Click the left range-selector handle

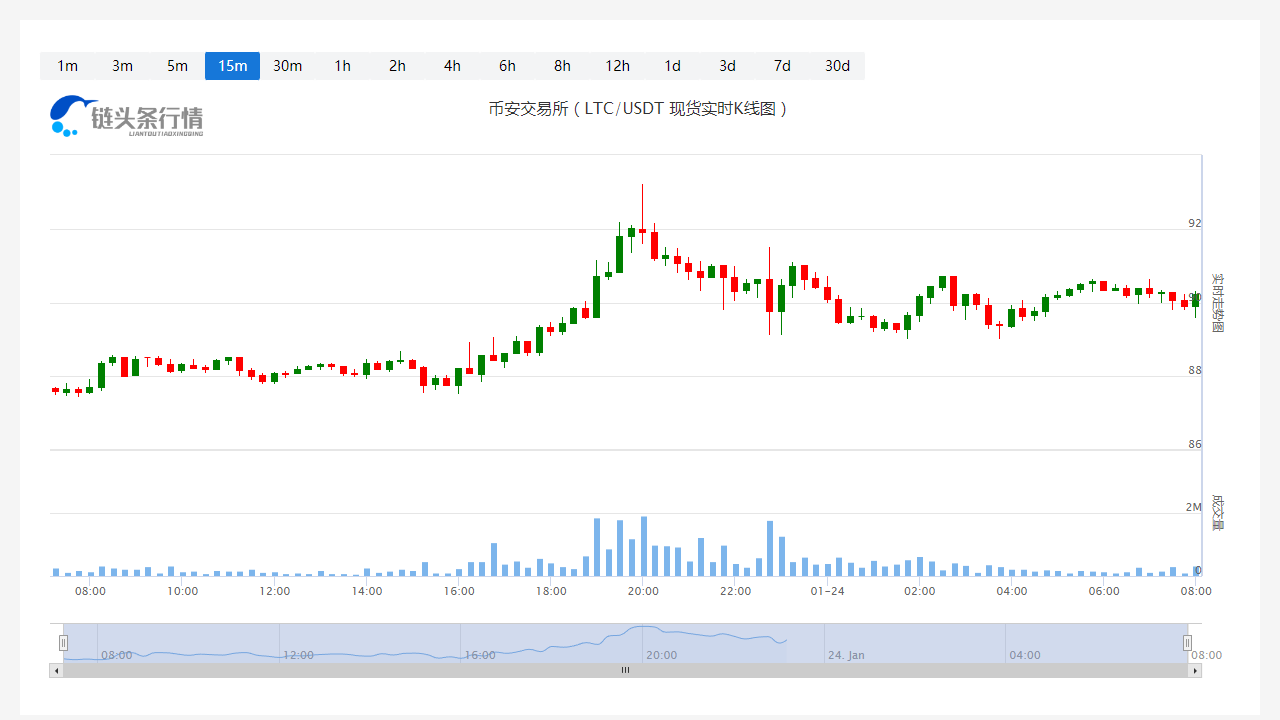[x=63, y=643]
